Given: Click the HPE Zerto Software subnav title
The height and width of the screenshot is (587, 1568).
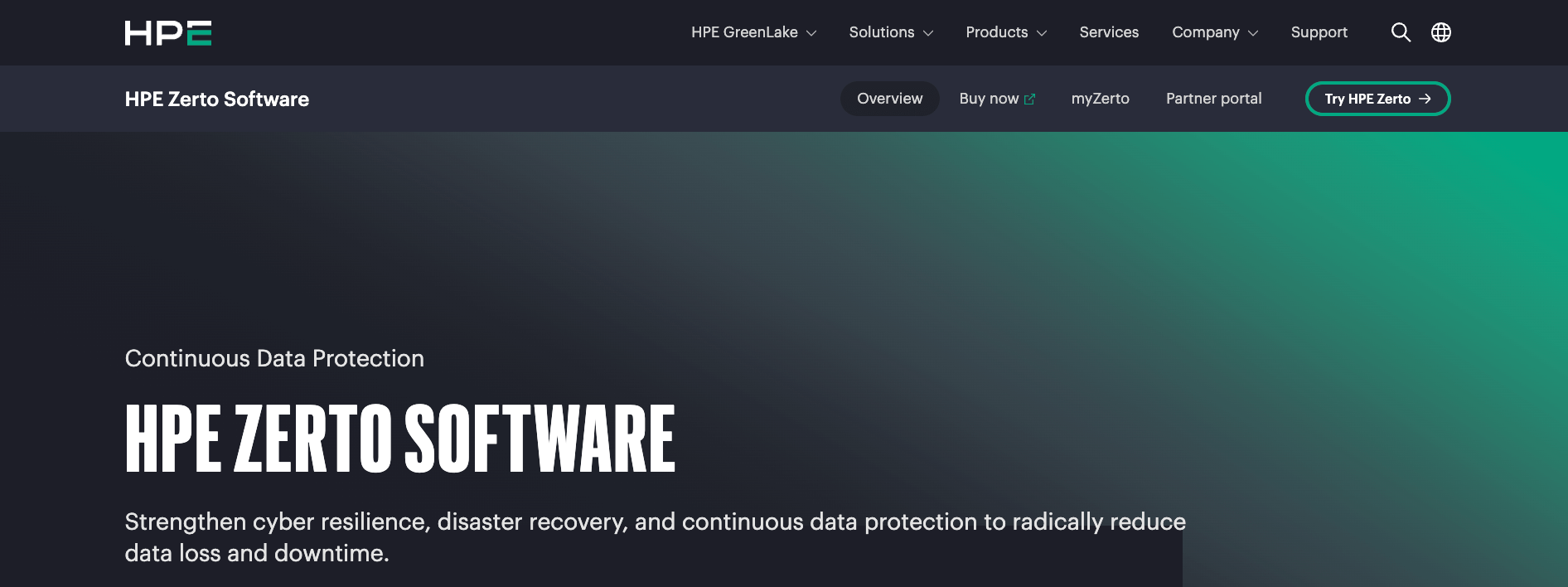Looking at the screenshot, I should [217, 99].
